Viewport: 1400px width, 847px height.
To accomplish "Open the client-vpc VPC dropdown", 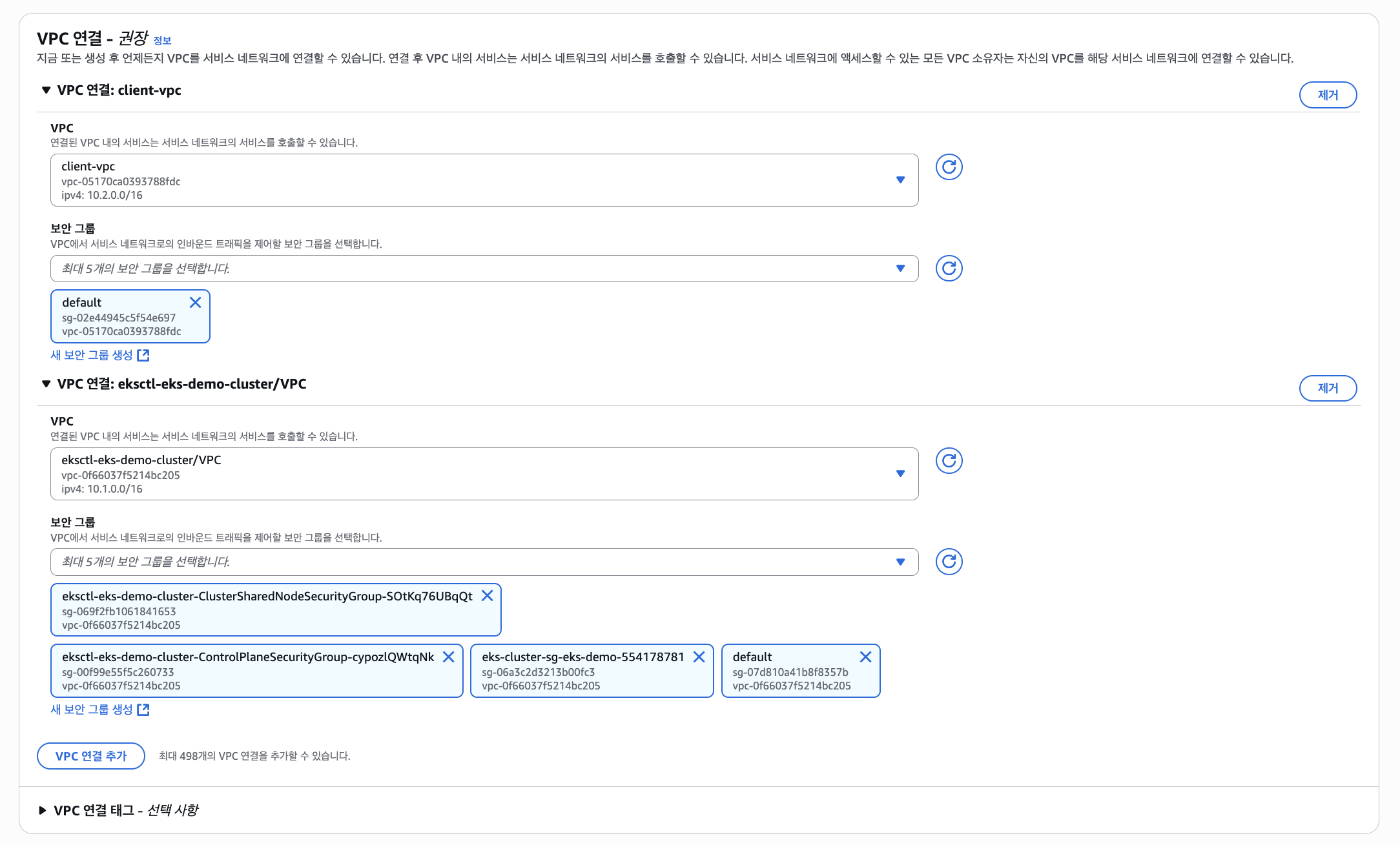I will point(484,180).
